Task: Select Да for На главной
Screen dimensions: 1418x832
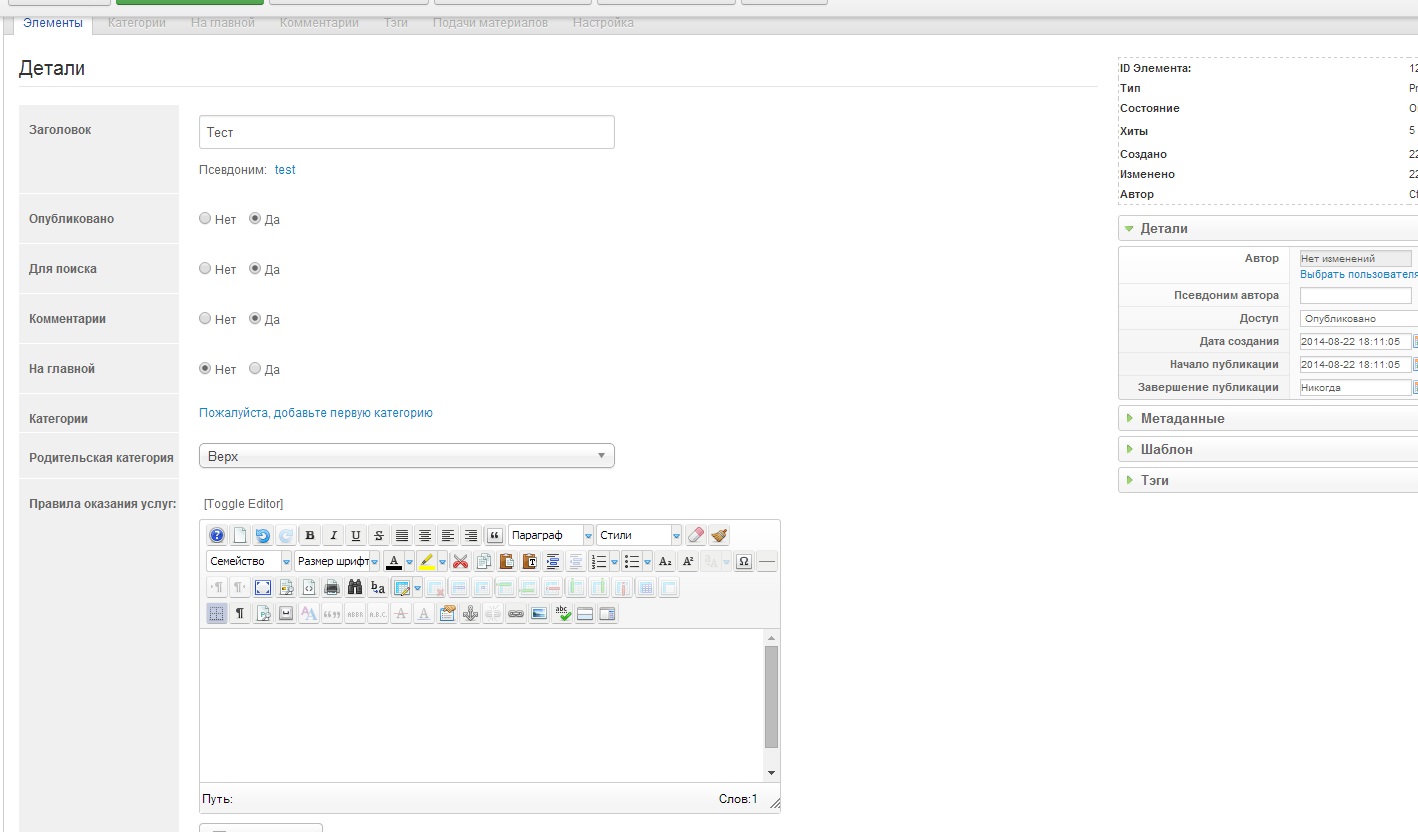Action: (255, 369)
